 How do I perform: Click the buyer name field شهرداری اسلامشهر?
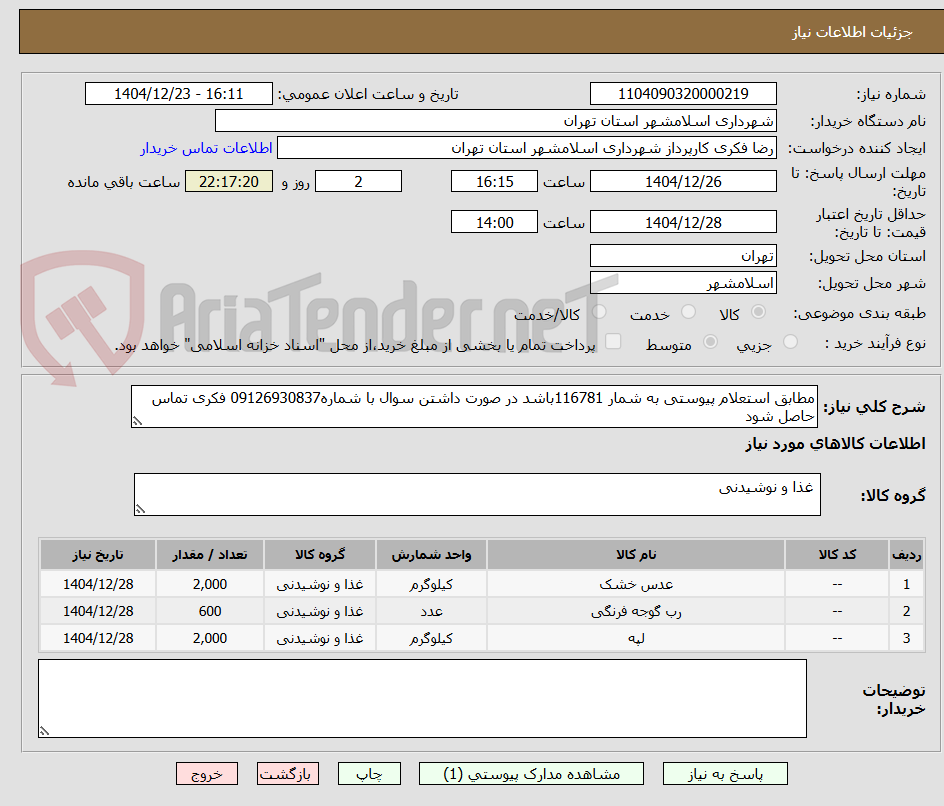pos(495,121)
